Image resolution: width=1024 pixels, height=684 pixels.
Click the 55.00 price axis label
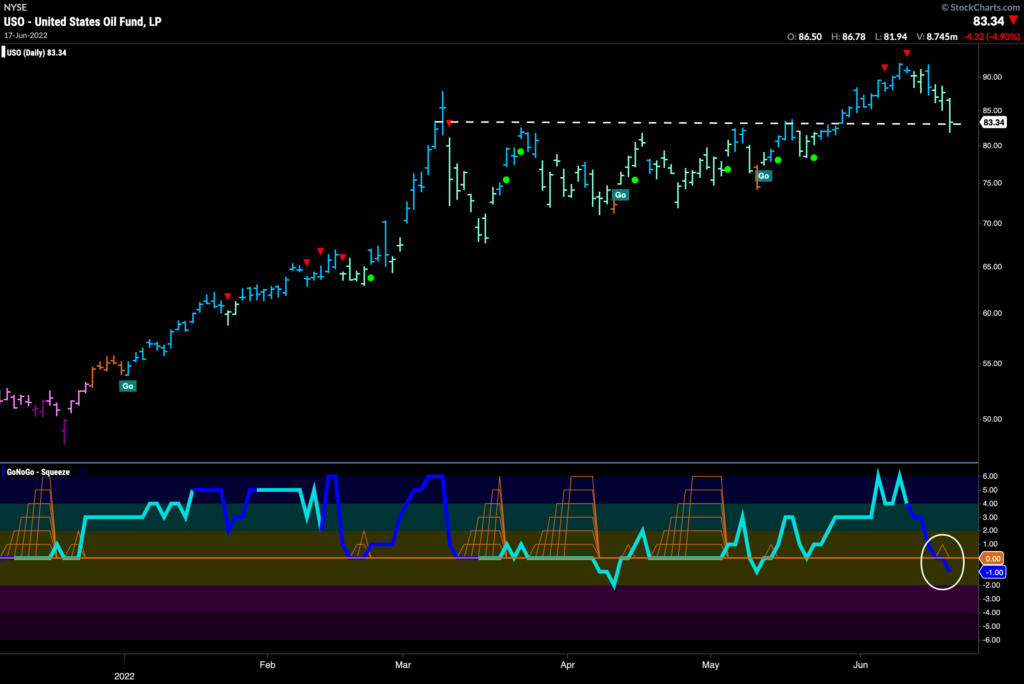[x=992, y=363]
